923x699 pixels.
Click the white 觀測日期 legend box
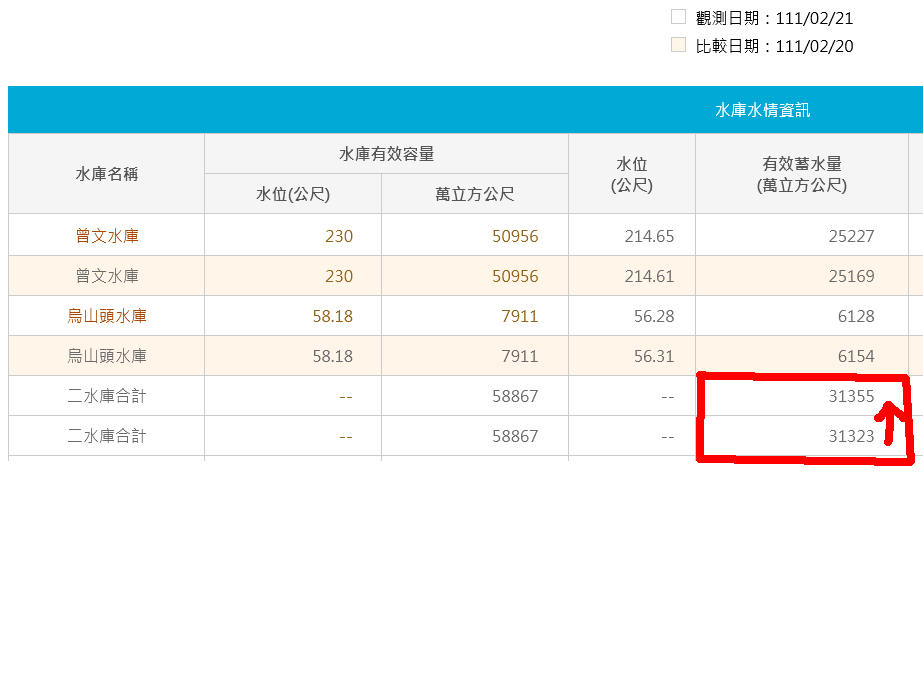(x=678, y=16)
